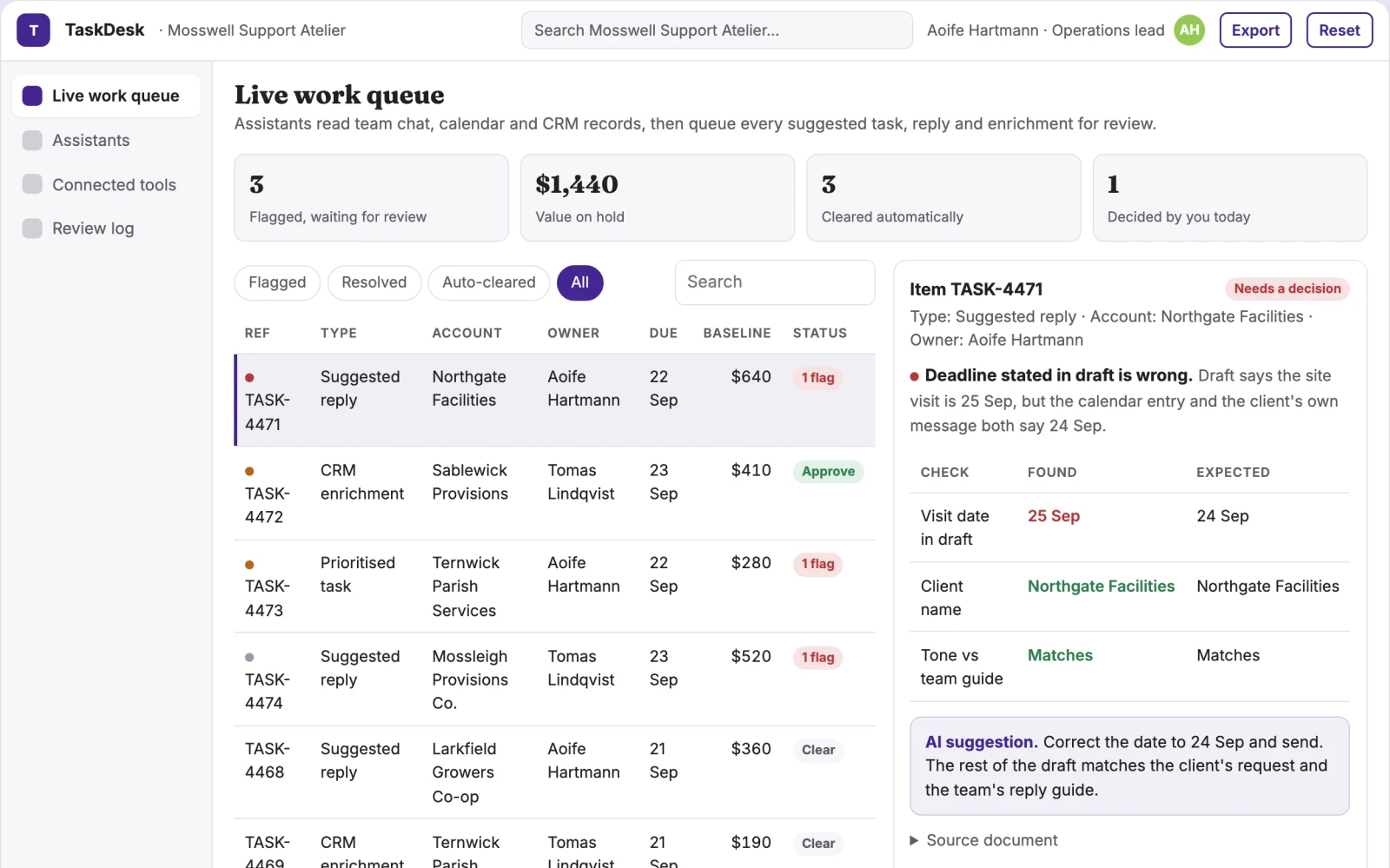Viewport: 1390px width, 868px height.
Task: Click the 1 flag badge on TASK-4474
Action: tap(817, 658)
